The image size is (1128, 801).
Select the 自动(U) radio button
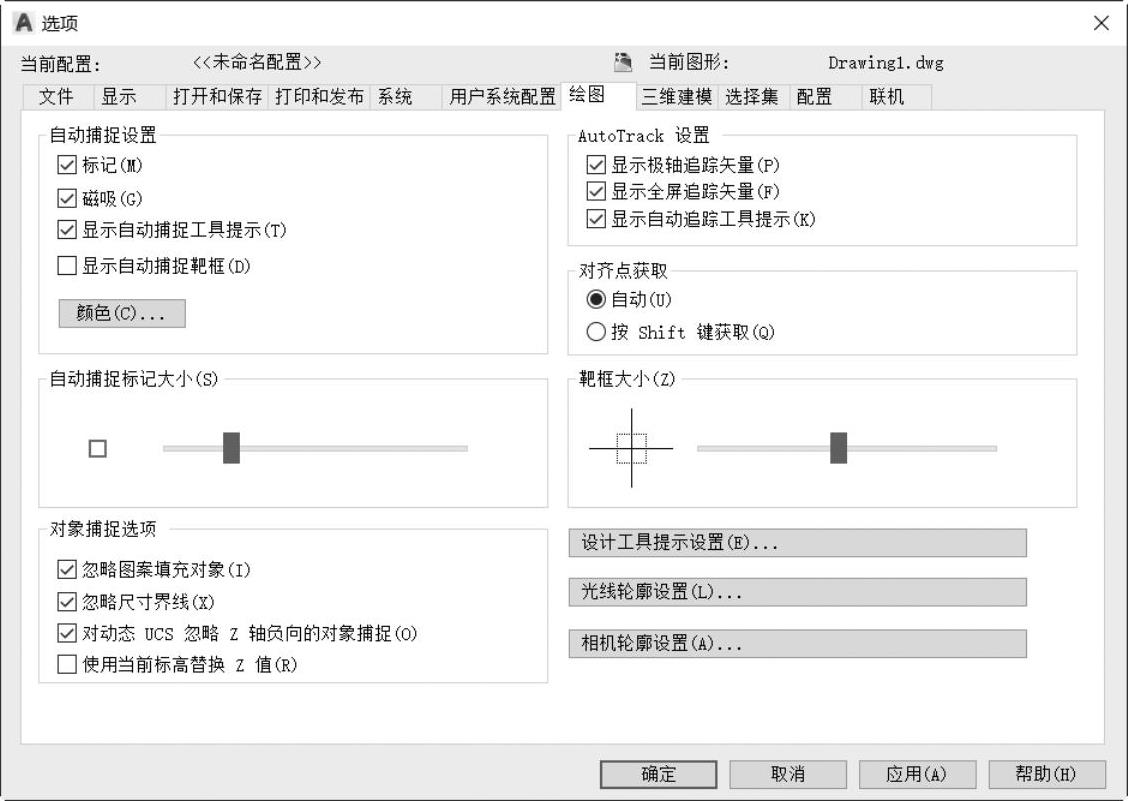click(x=596, y=299)
